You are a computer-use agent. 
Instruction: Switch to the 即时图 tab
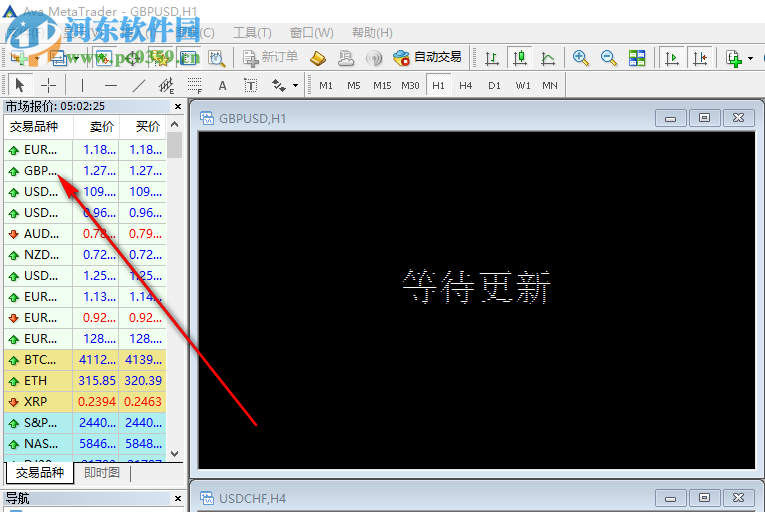click(102, 472)
